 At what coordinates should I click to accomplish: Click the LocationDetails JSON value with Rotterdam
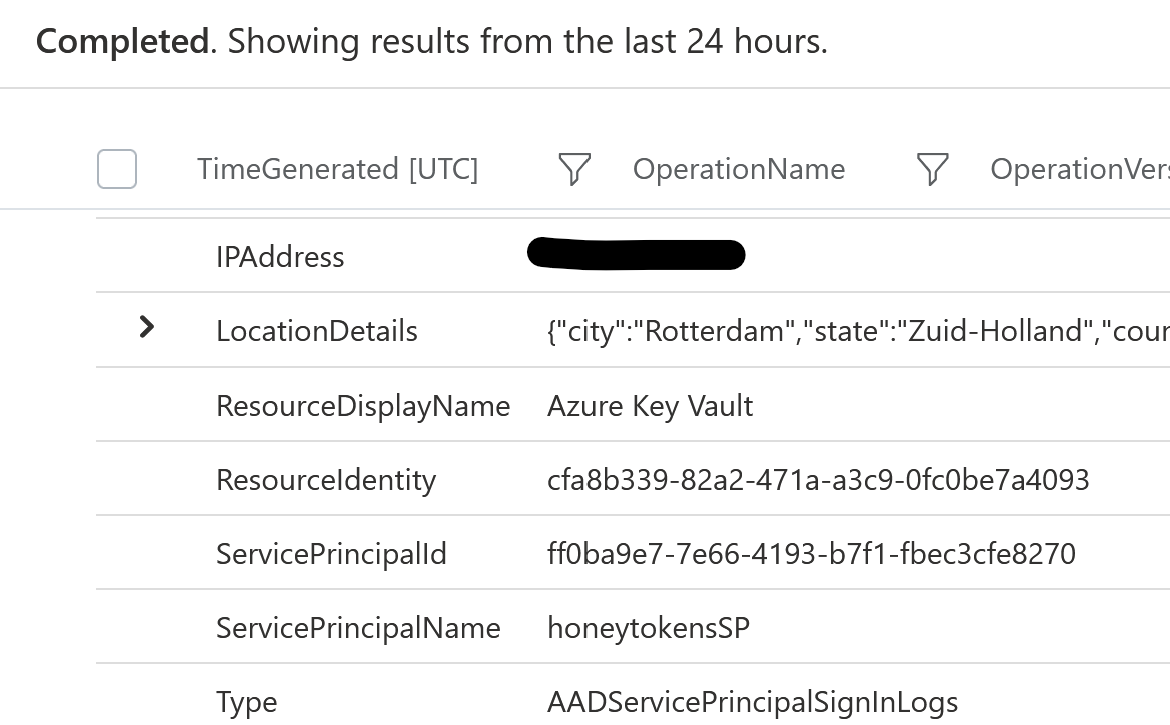pyautogui.click(x=857, y=331)
